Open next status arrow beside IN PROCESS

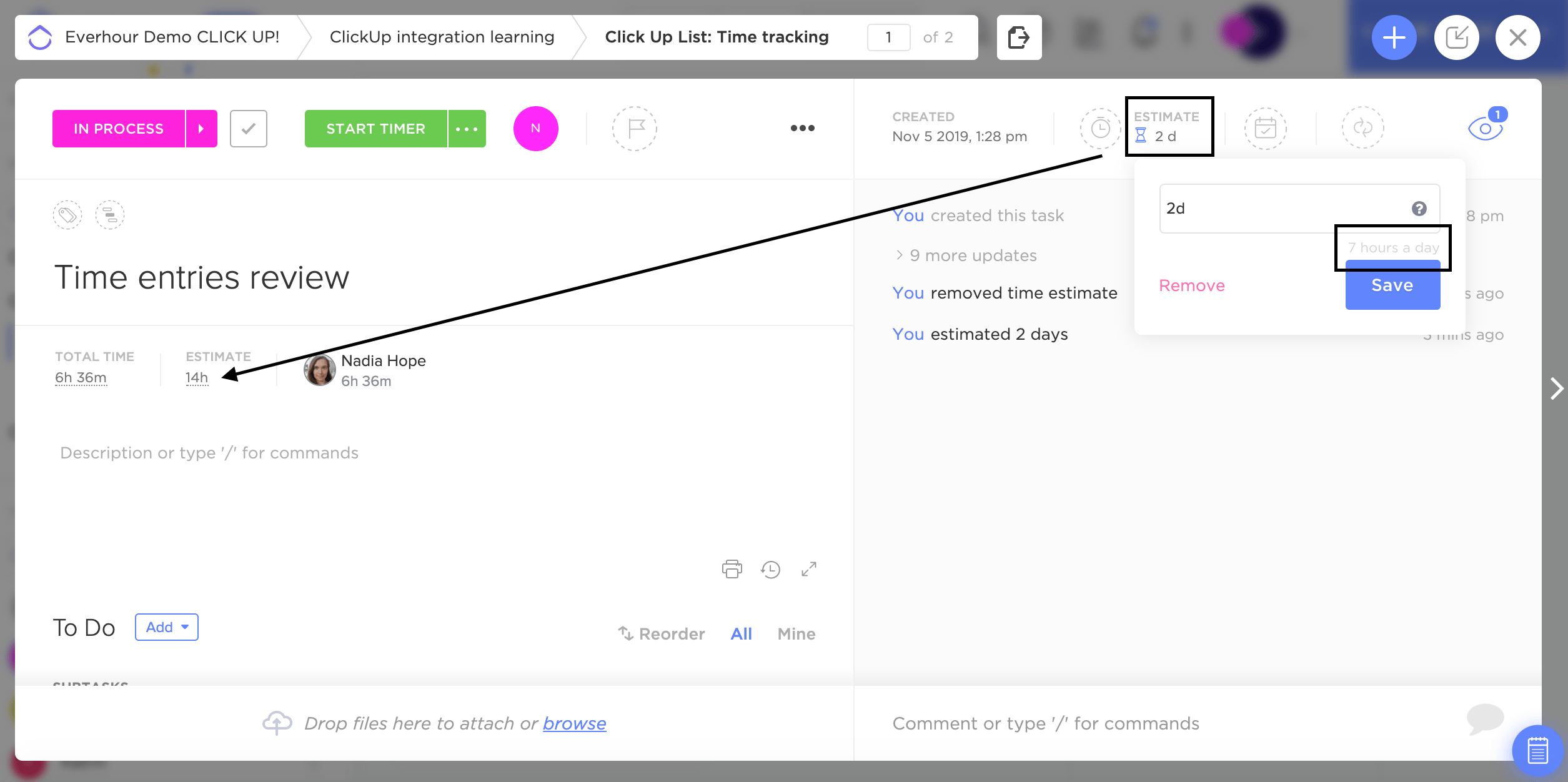pyautogui.click(x=201, y=129)
